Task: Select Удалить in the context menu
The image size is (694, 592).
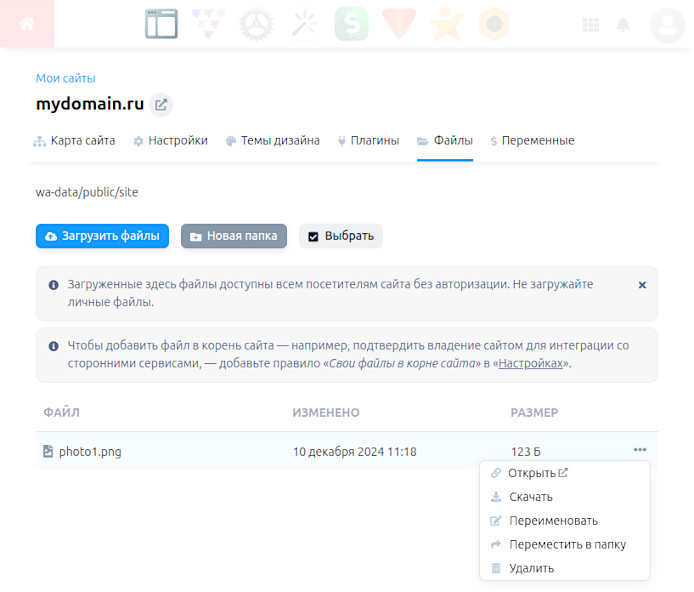Action: click(531, 569)
